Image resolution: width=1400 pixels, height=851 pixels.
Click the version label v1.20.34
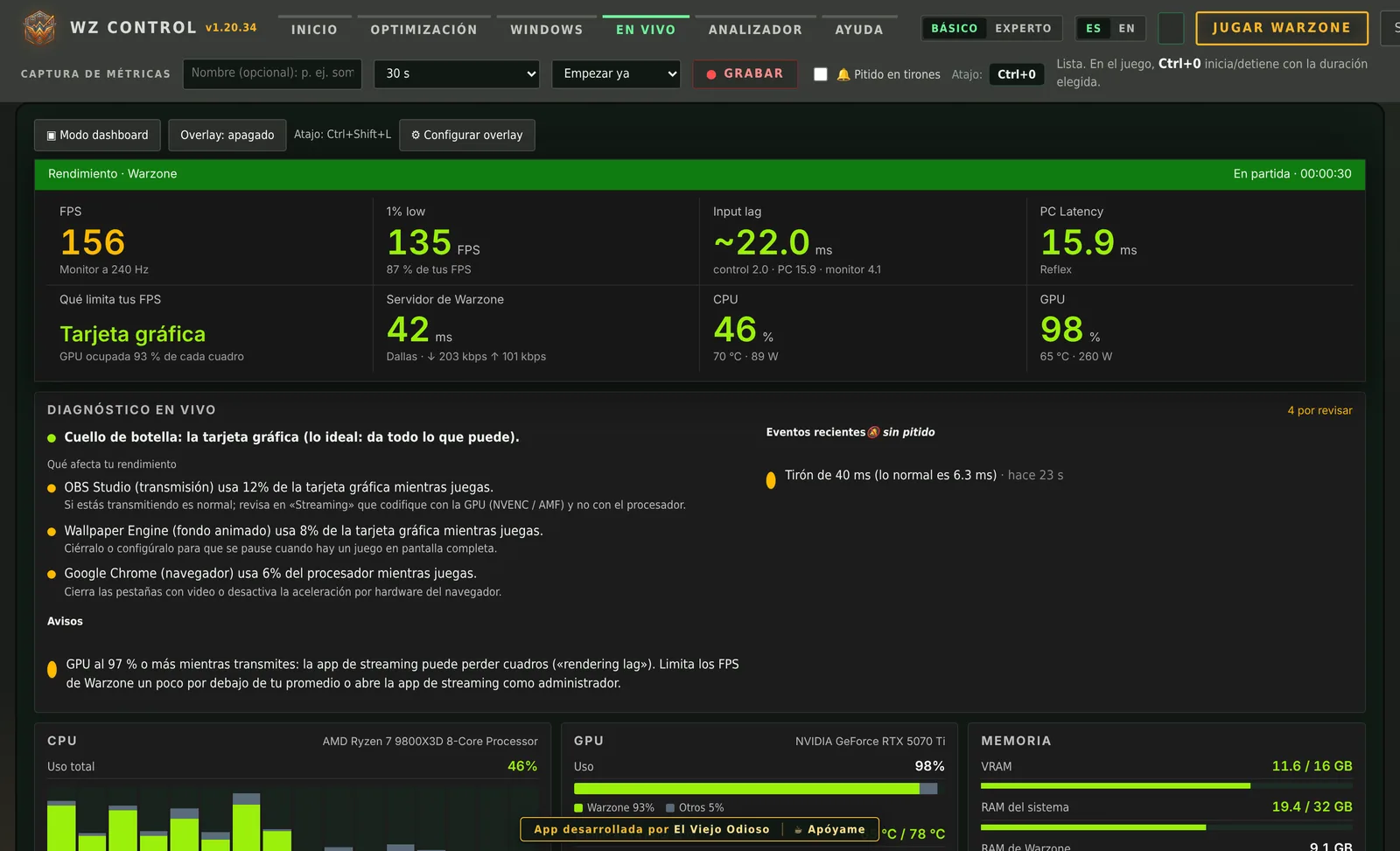231,28
